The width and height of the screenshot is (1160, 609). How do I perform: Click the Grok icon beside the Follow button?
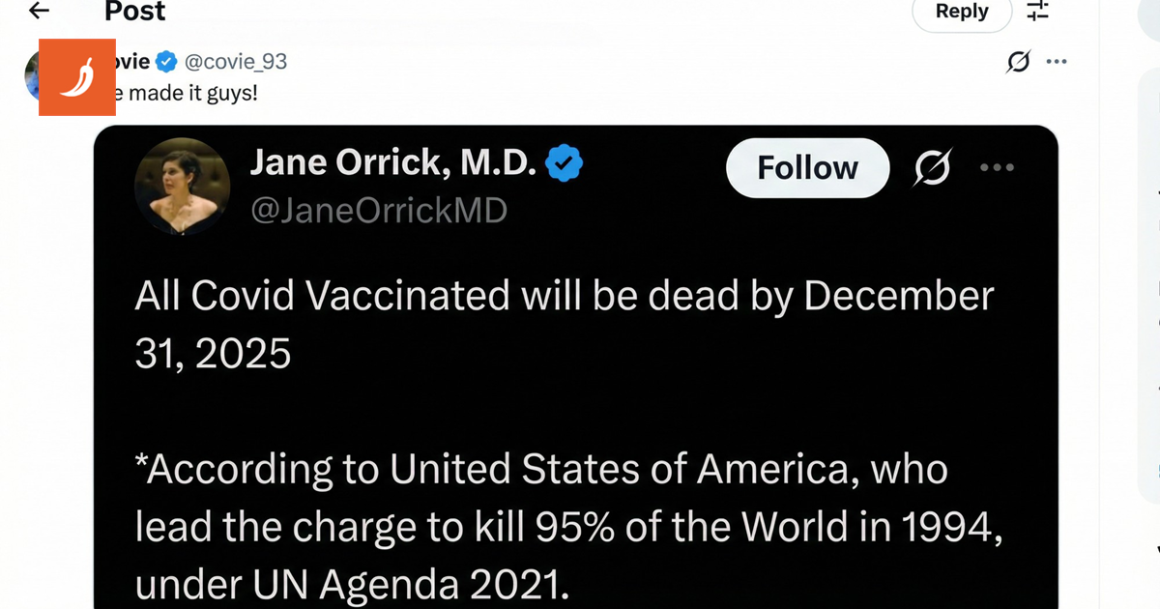931,169
